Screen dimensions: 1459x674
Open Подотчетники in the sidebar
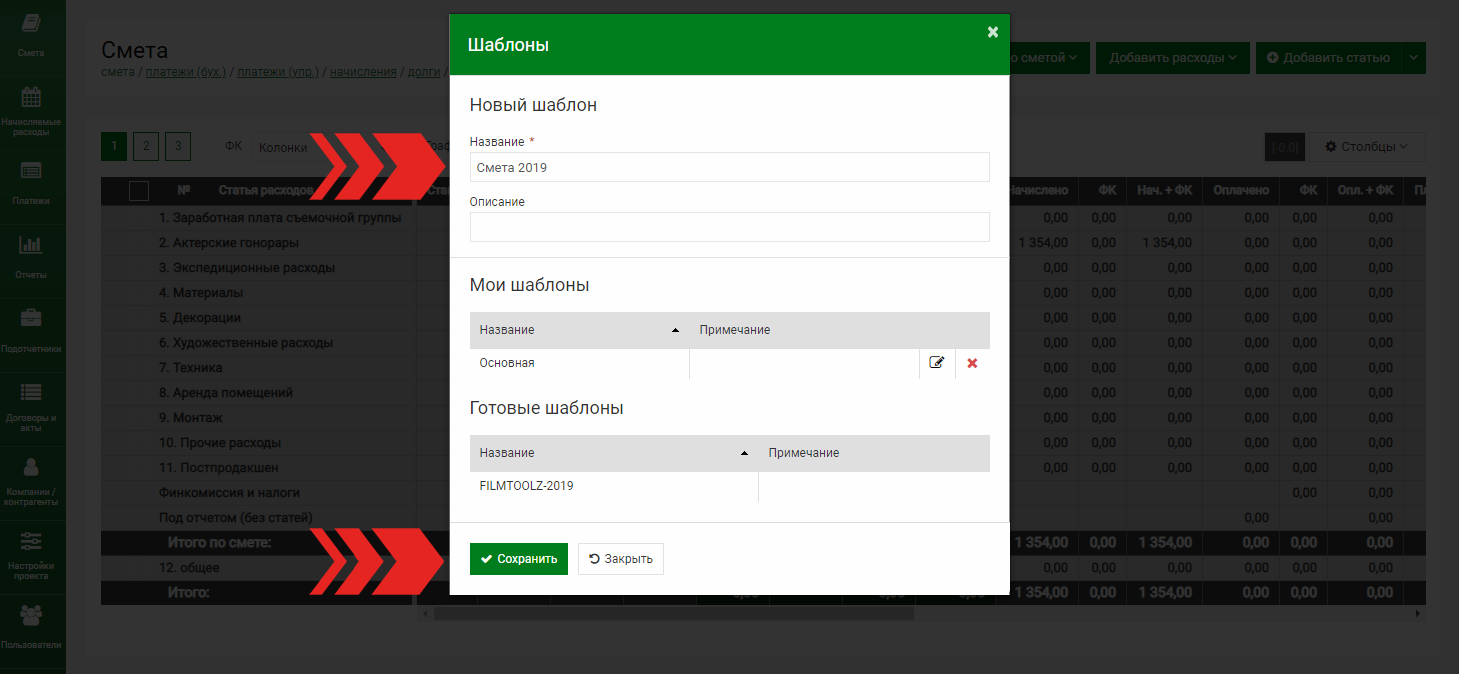click(32, 332)
